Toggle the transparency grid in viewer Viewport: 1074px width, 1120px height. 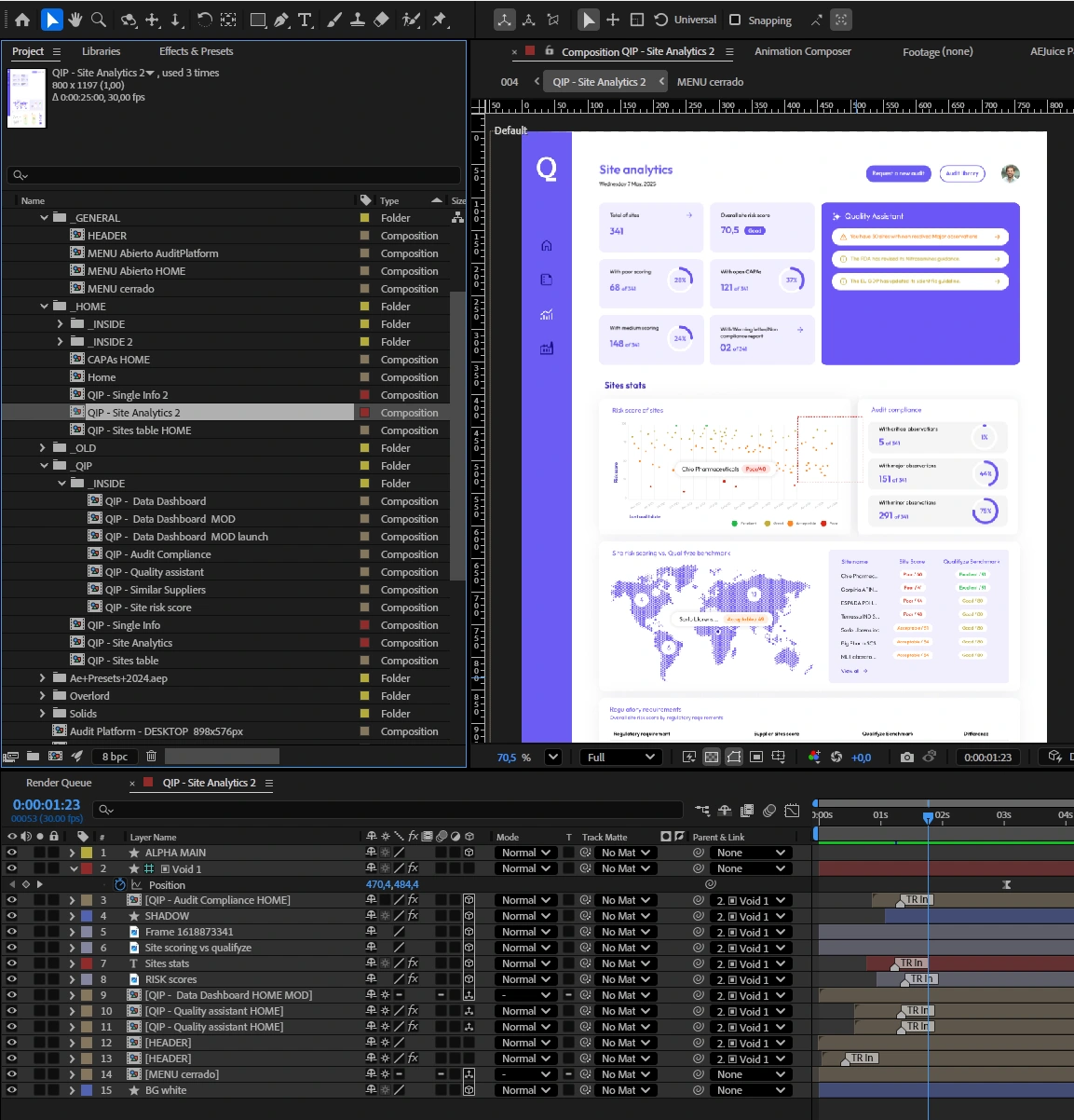click(712, 757)
